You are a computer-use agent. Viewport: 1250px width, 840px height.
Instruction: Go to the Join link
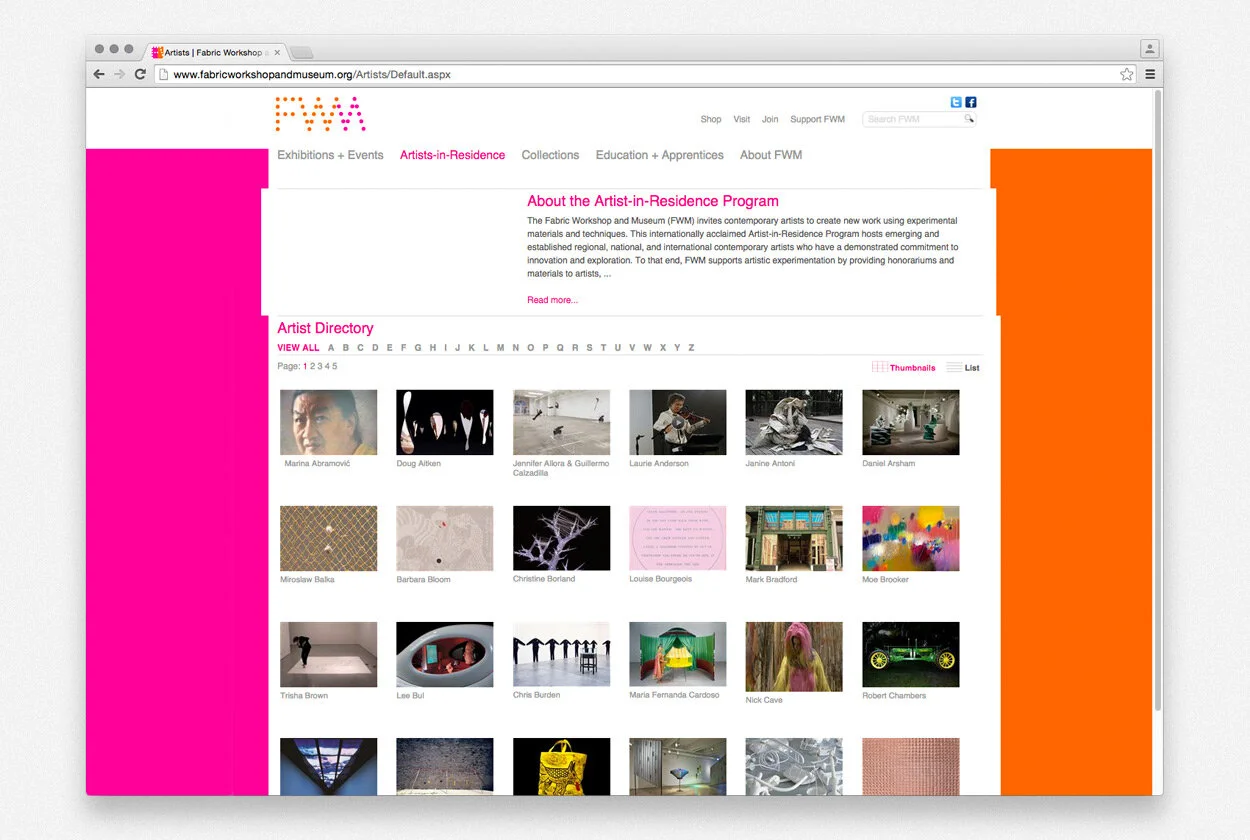coord(770,119)
